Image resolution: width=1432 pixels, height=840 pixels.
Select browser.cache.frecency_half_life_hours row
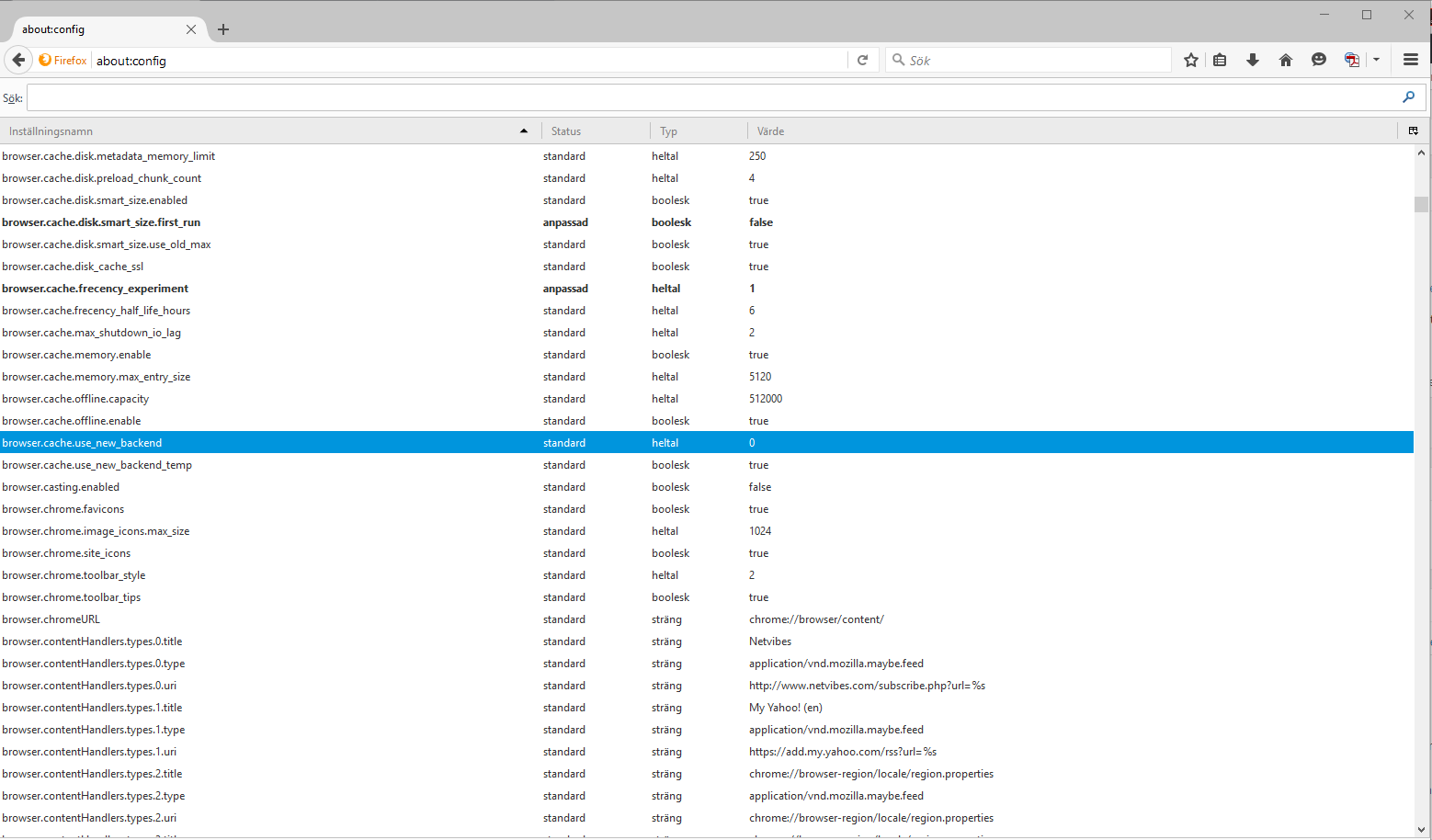(707, 311)
